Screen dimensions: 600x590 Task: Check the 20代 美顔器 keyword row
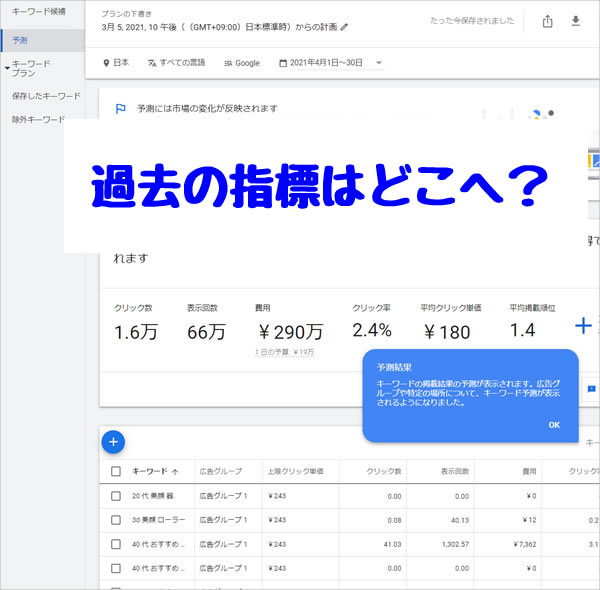point(116,496)
